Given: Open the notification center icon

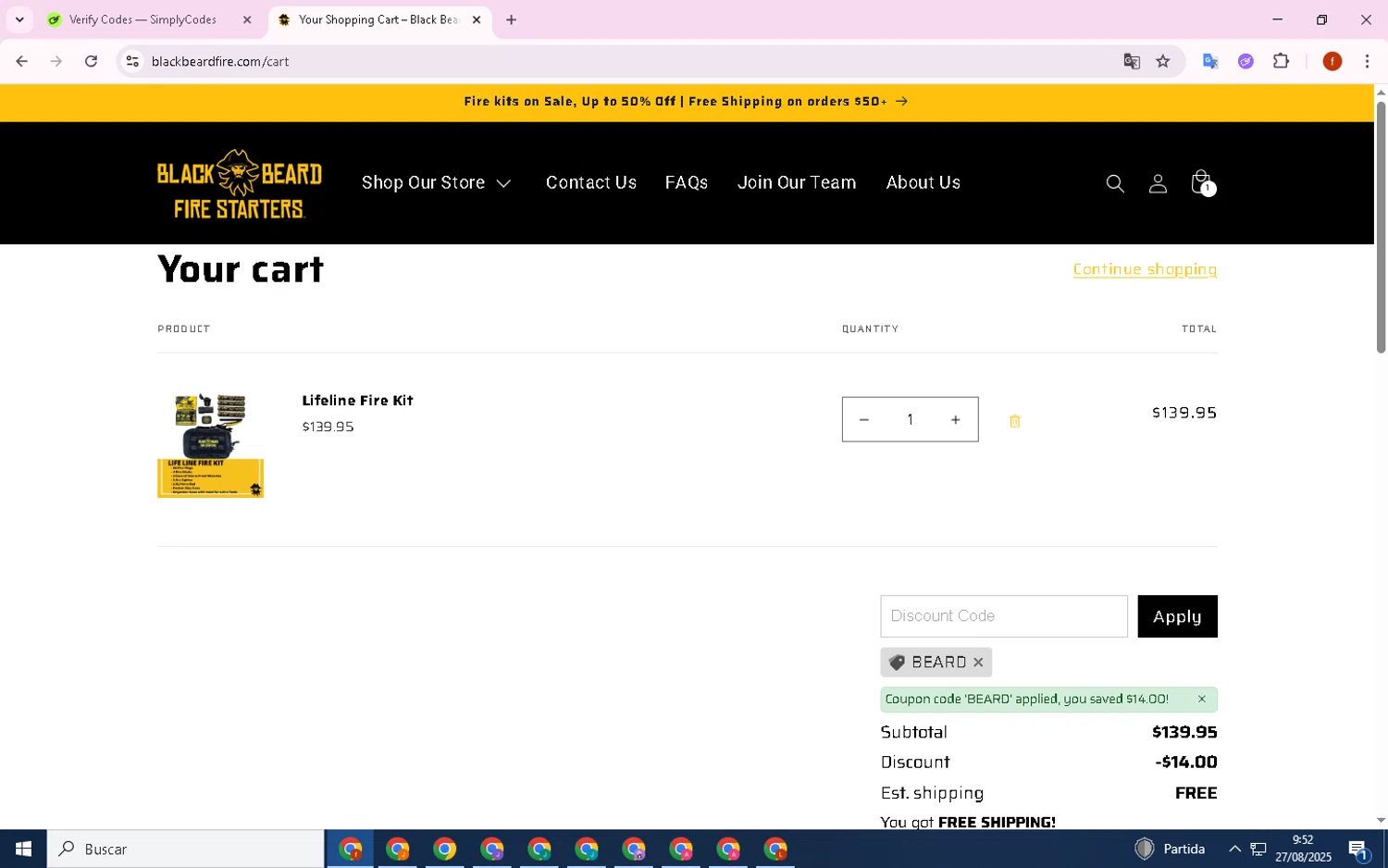Looking at the screenshot, I should [1358, 849].
